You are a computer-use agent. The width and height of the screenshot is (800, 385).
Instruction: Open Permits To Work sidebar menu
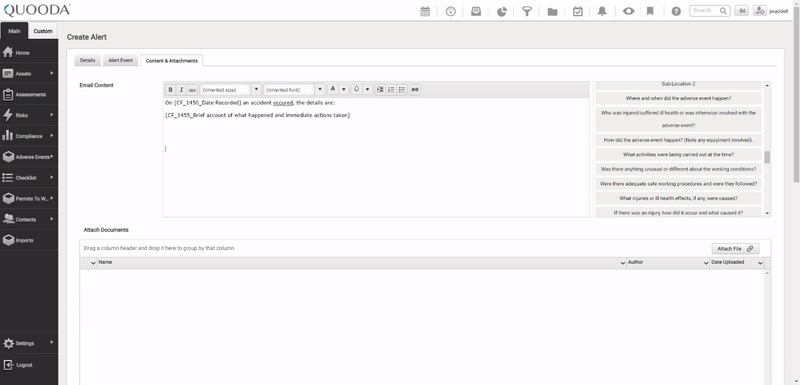(x=29, y=198)
